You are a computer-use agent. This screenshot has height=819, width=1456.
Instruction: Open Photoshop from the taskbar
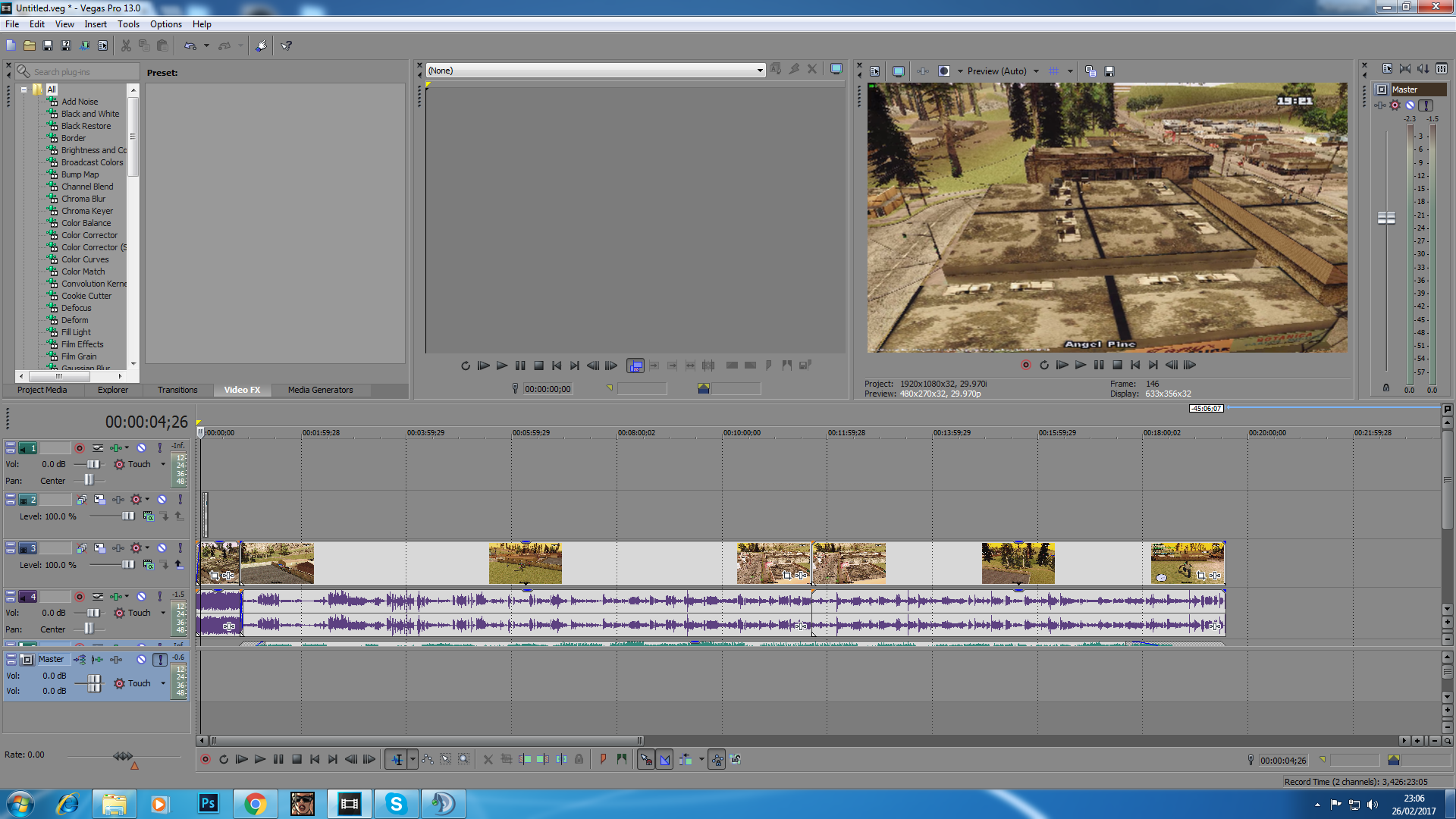[x=208, y=804]
